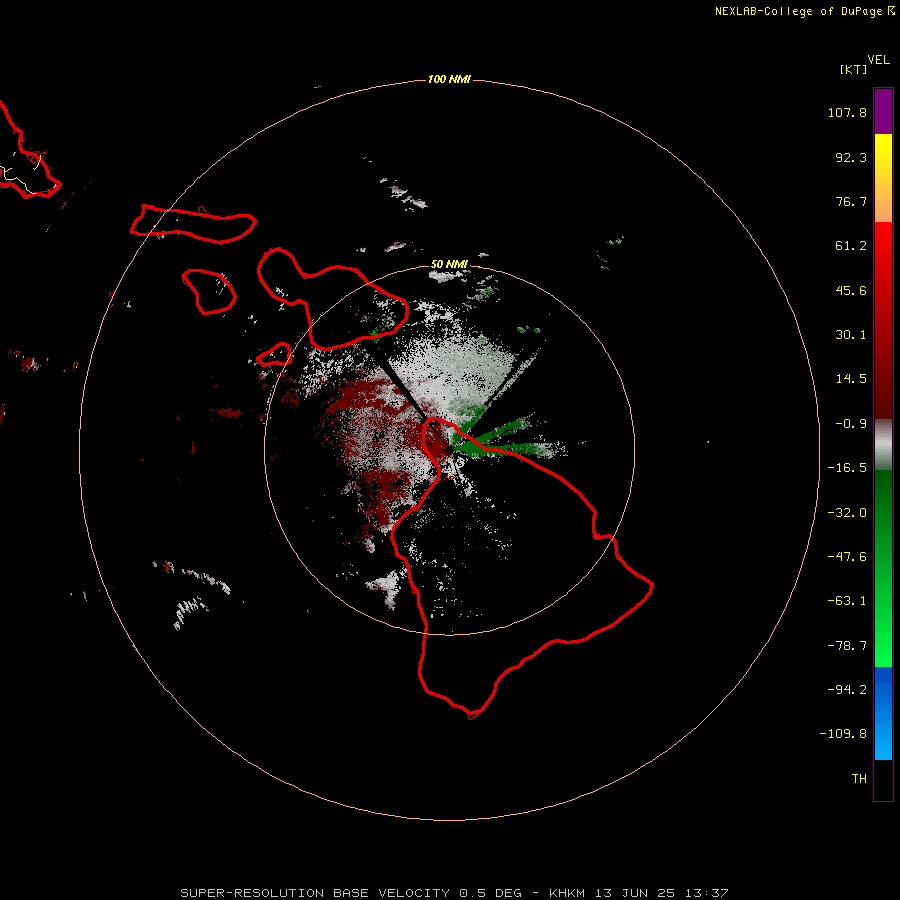Click the 76.7 velocity scale value
The image size is (900, 900).
click(851, 201)
